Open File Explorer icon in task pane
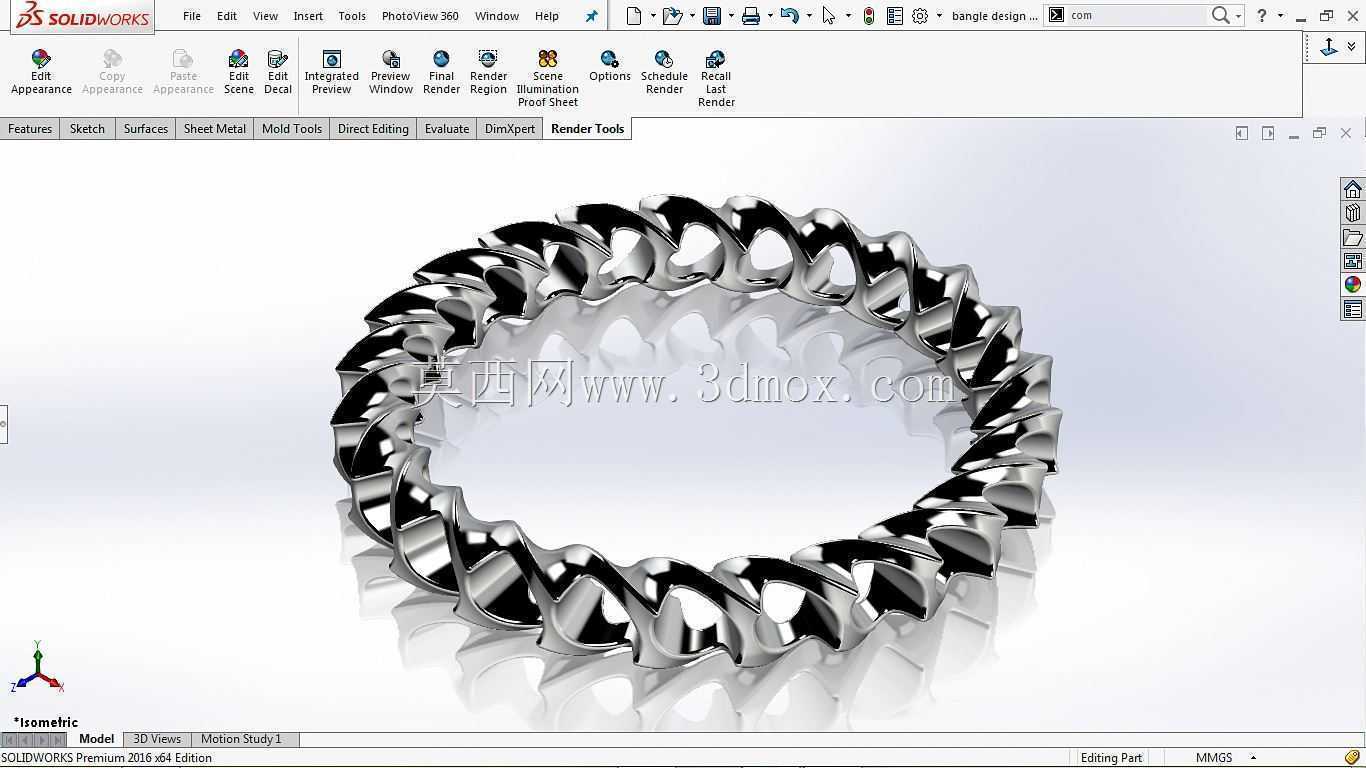The image size is (1366, 768). coord(1353,237)
